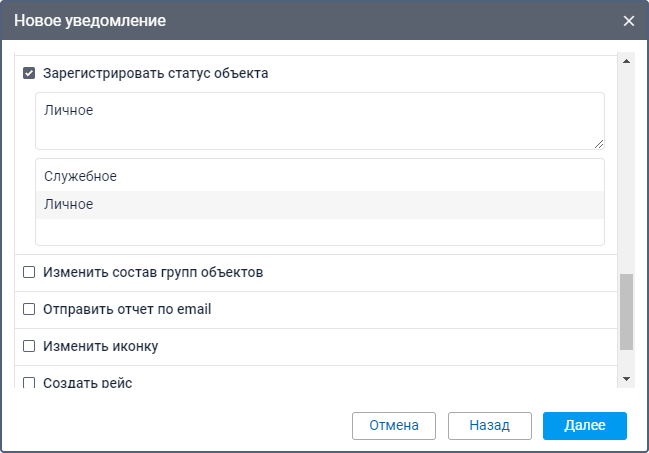Select Личное in the status list
The width and height of the screenshot is (649, 453).
click(x=319, y=204)
